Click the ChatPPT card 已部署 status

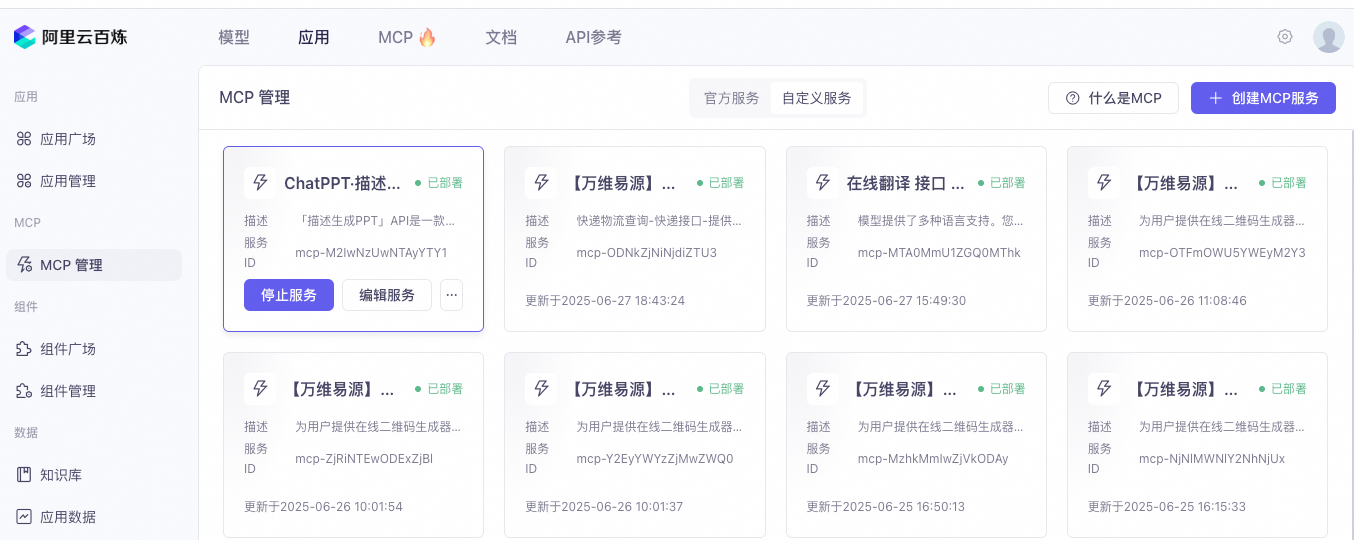[439, 183]
